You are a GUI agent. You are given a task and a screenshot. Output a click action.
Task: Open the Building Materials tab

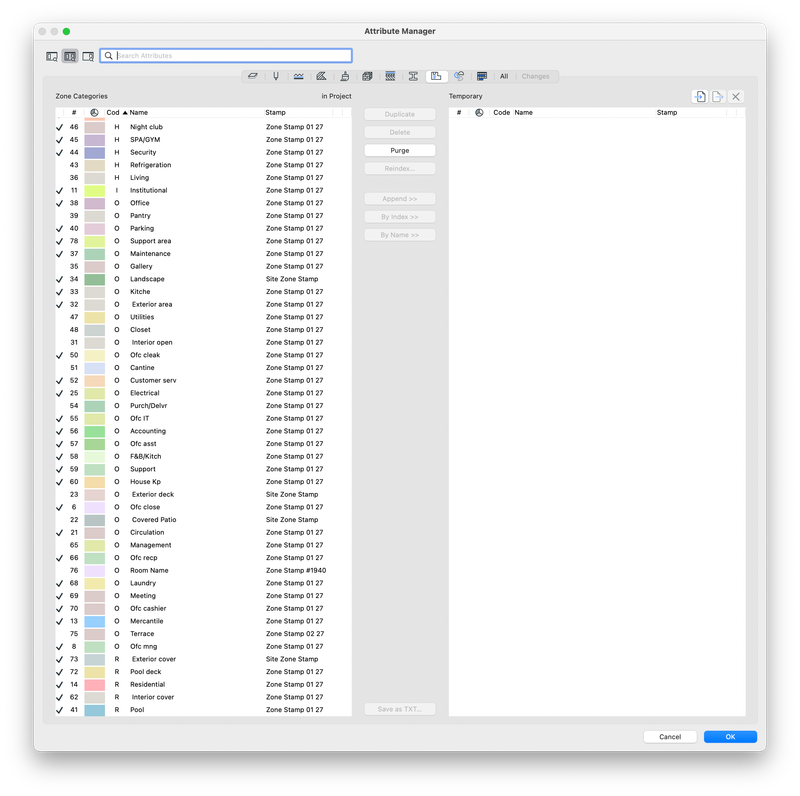click(x=367, y=77)
